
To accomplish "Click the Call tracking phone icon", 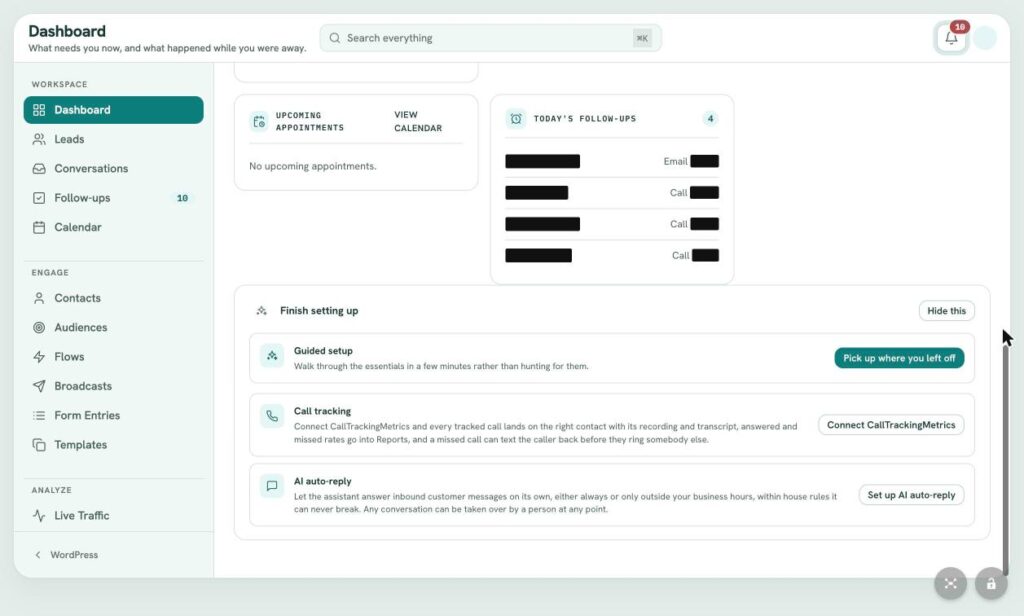I will pos(272,416).
